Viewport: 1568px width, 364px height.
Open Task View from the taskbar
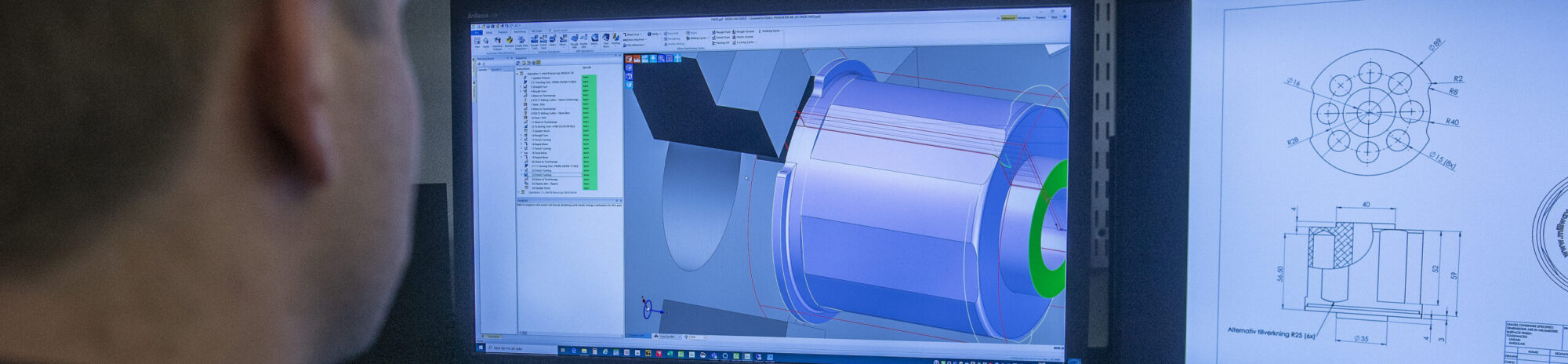[x=563, y=350]
